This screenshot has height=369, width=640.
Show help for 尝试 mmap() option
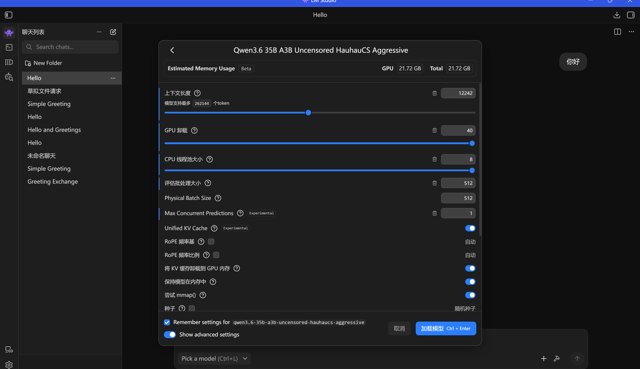[203, 295]
